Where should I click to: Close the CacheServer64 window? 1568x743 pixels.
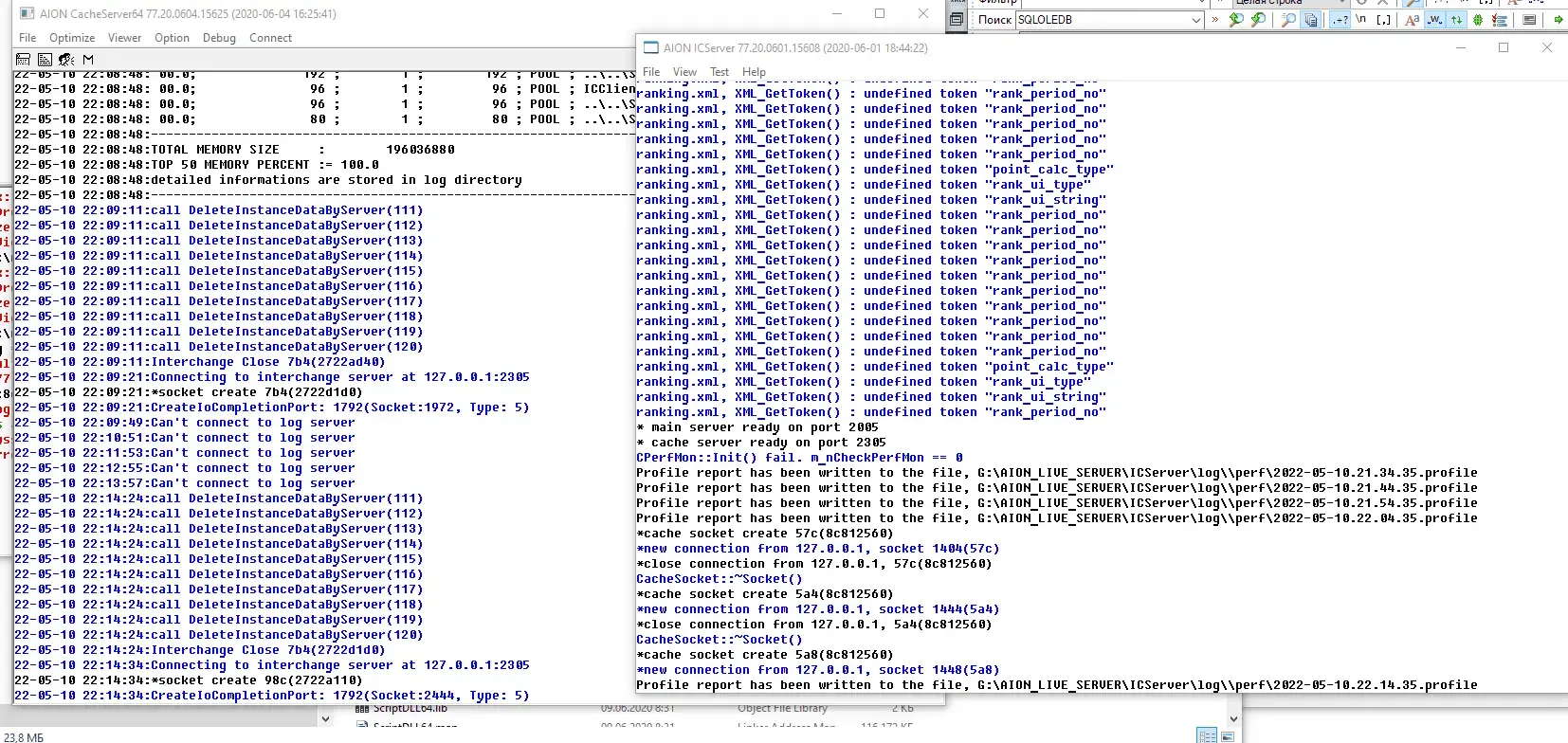[x=923, y=13]
